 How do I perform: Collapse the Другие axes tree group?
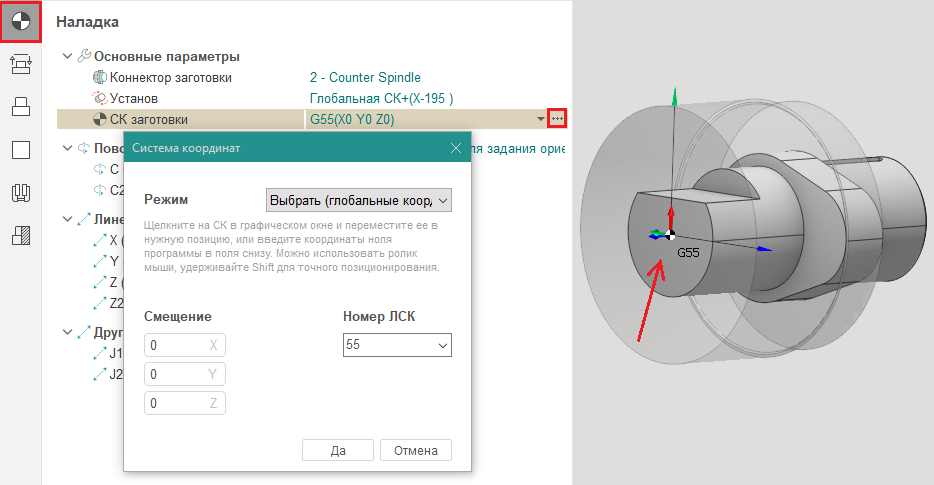pos(67,332)
